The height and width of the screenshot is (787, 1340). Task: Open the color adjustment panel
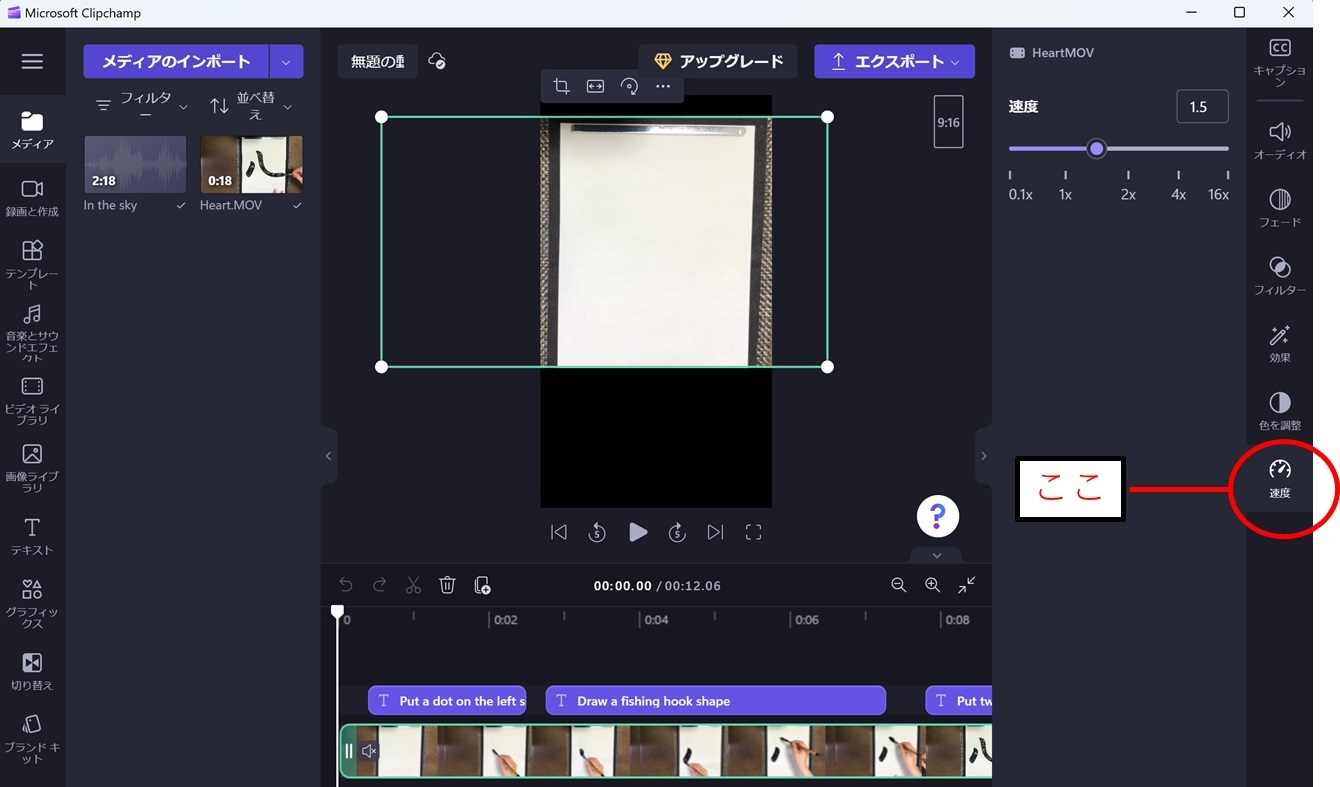click(1279, 410)
